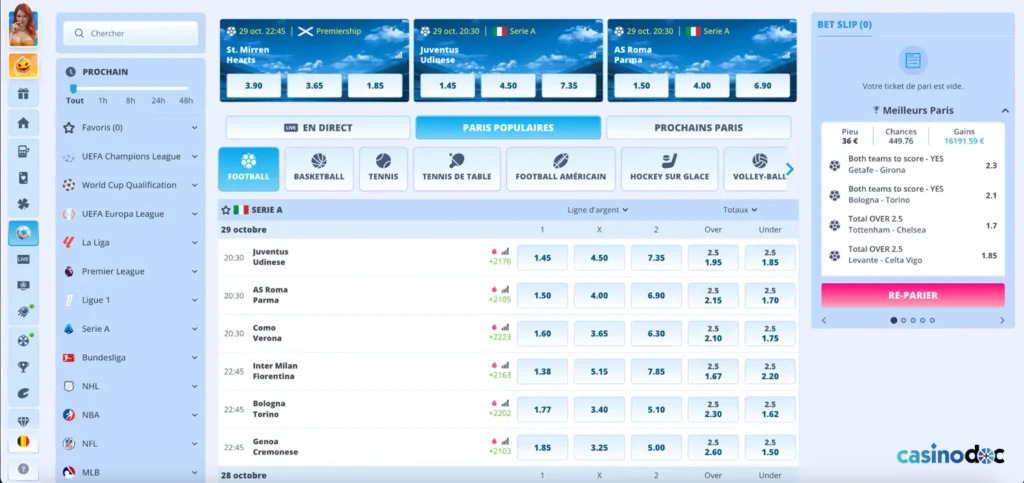Open the question mark help icon
The height and width of the screenshot is (483, 1024).
pyautogui.click(x=23, y=469)
